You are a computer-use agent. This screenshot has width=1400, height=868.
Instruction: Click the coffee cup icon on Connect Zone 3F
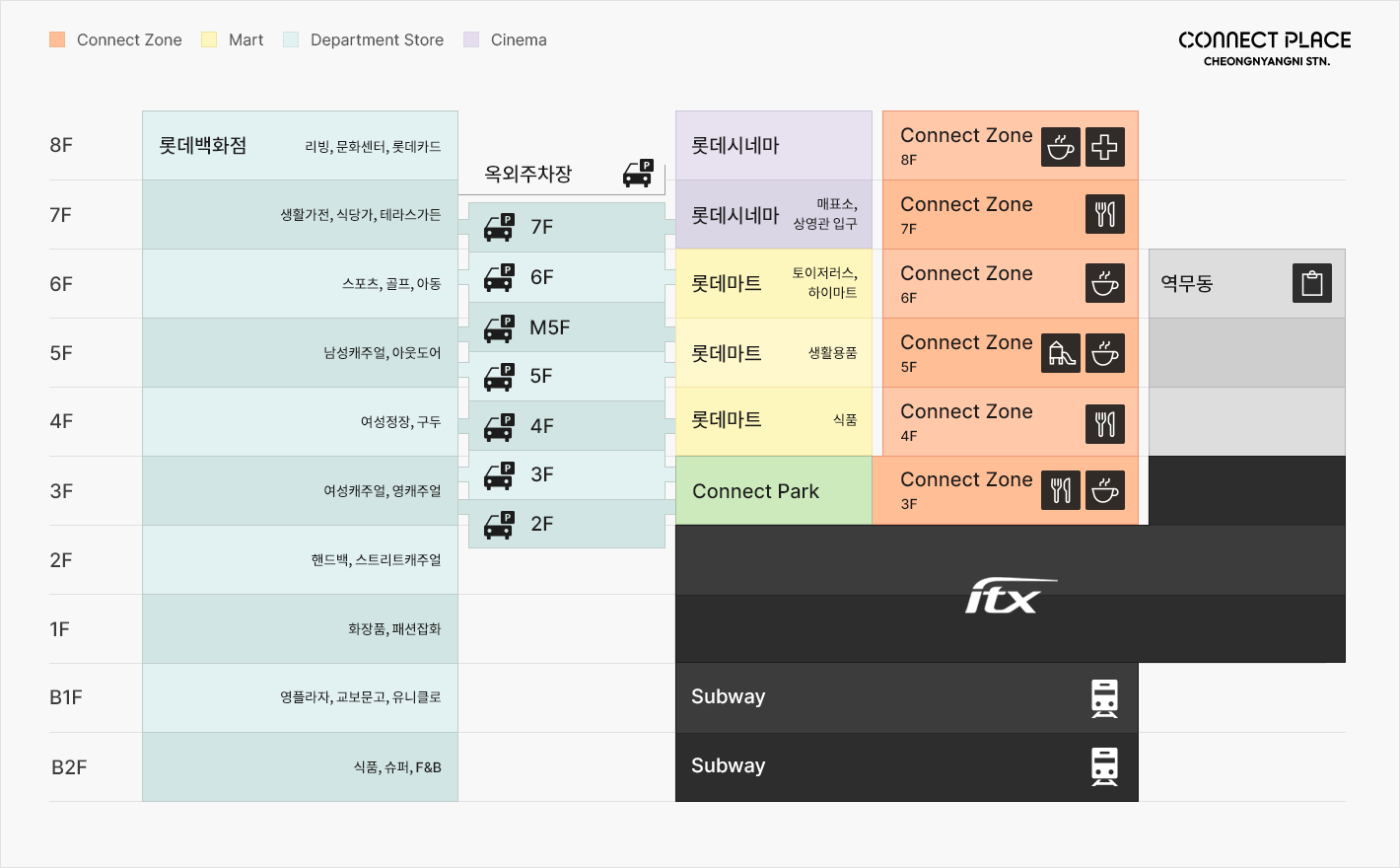pos(1105,490)
